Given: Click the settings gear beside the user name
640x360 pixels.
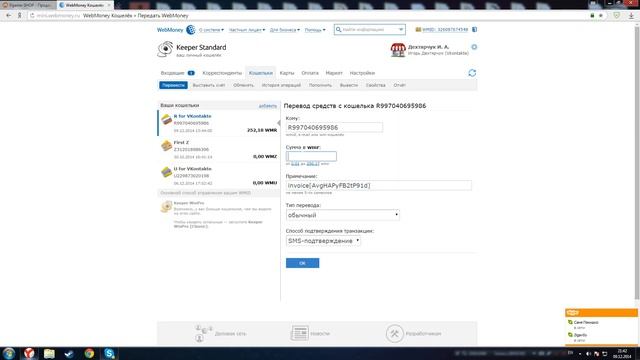Looking at the screenshot, I should [x=474, y=47].
